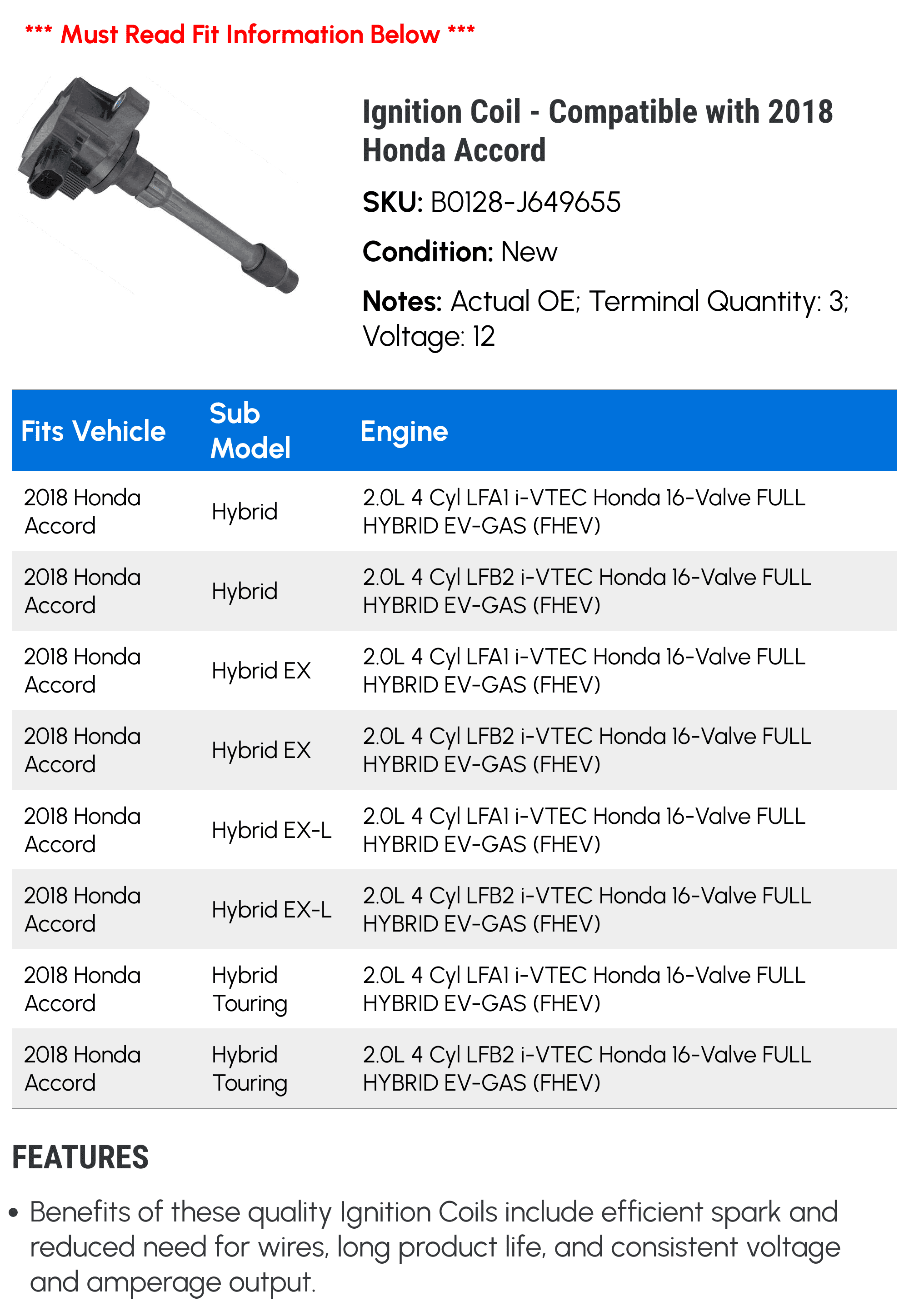Select the Hybrid EX row's LFB2 engine text
Image resolution: width=909 pixels, height=1316 pixels.
point(587,750)
